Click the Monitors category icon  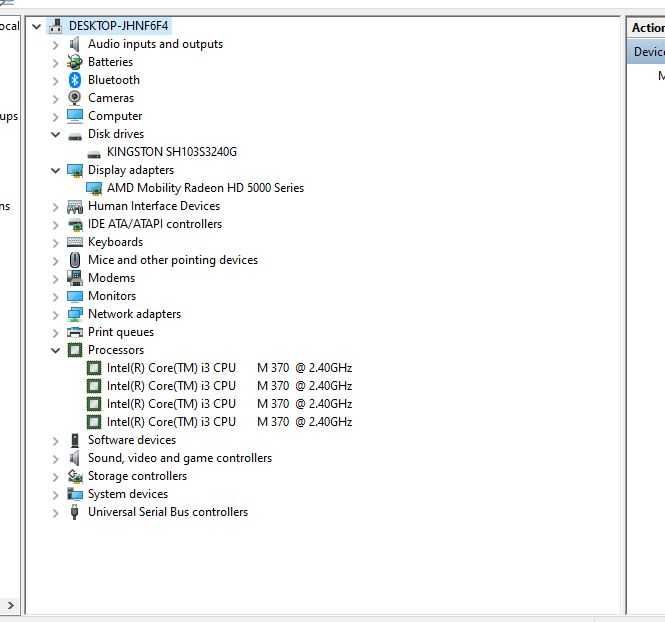[x=75, y=296]
